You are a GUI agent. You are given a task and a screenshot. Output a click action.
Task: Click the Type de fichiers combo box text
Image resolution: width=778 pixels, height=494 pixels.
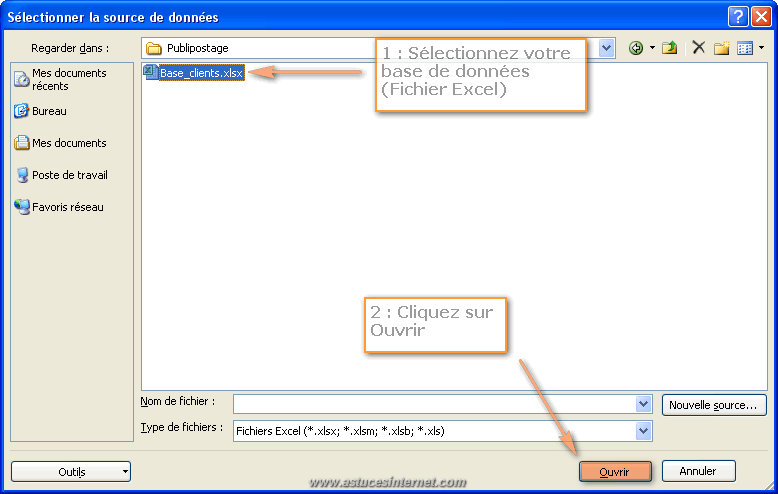click(340, 431)
